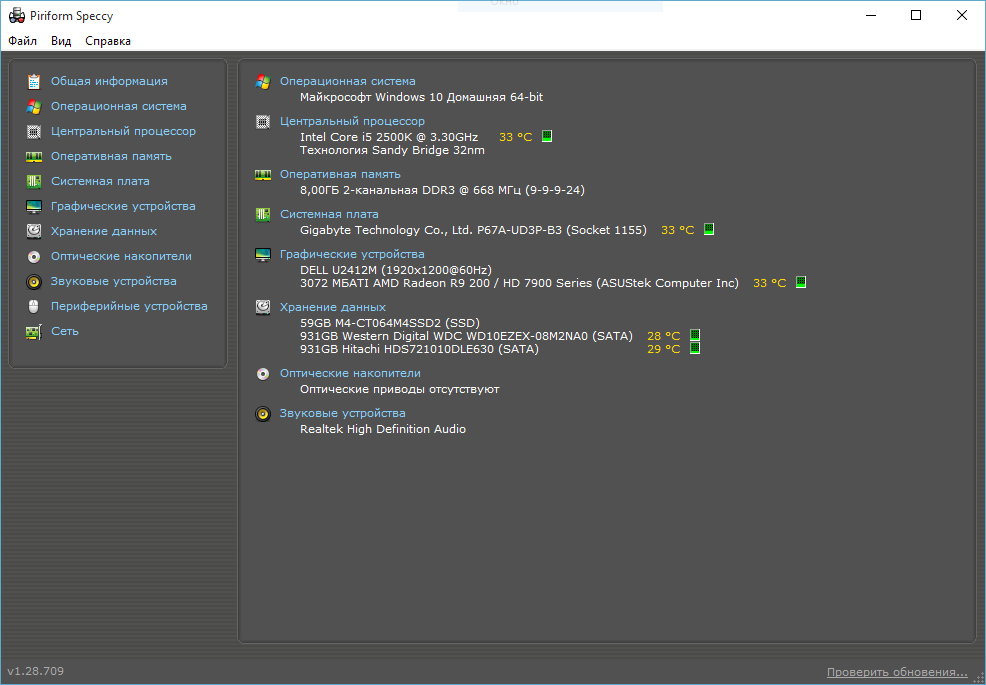Click the Intel Core i5 2500K text
Image resolution: width=986 pixels, height=685 pixels.
[x=389, y=137]
